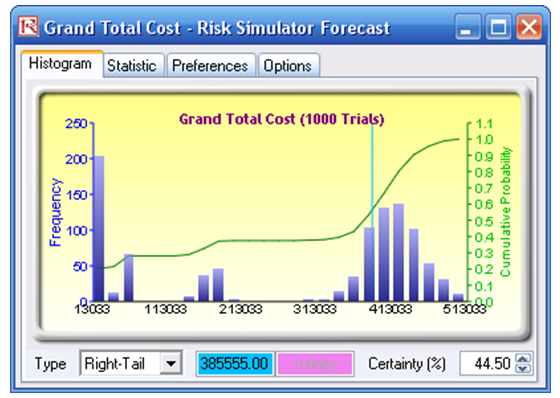The height and width of the screenshot is (398, 560).
Task: Minimize the forecast window
Action: coord(467,27)
